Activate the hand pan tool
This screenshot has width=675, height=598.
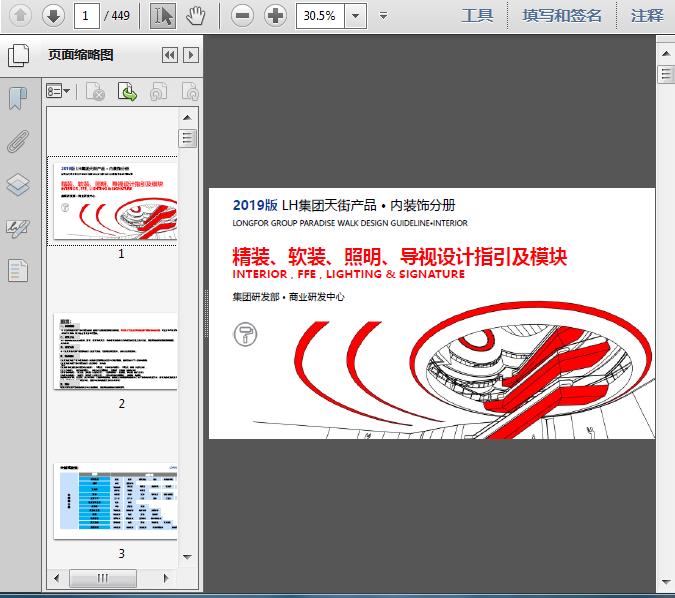(x=195, y=16)
